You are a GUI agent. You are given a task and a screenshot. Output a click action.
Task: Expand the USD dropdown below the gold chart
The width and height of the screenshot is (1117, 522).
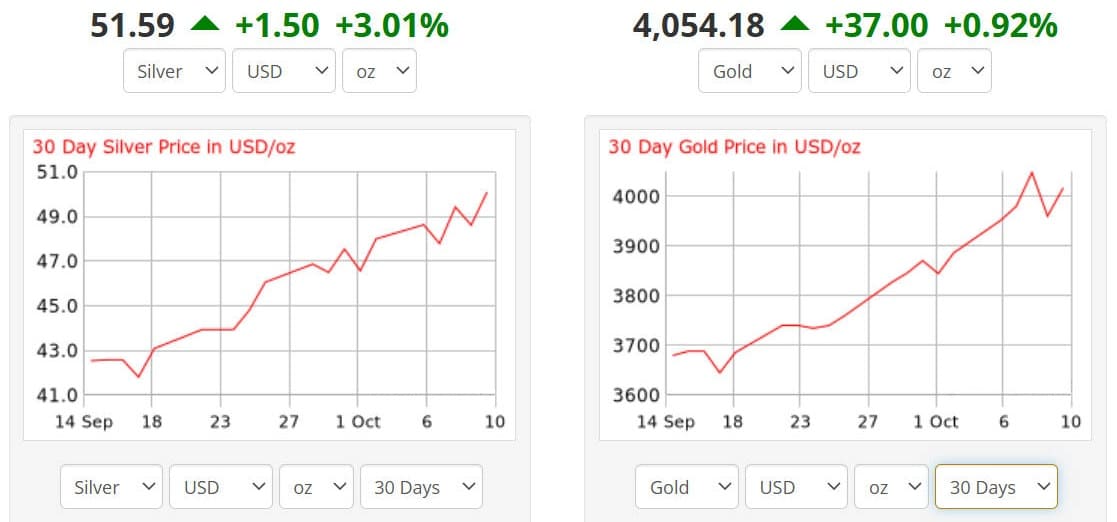pyautogui.click(x=795, y=488)
